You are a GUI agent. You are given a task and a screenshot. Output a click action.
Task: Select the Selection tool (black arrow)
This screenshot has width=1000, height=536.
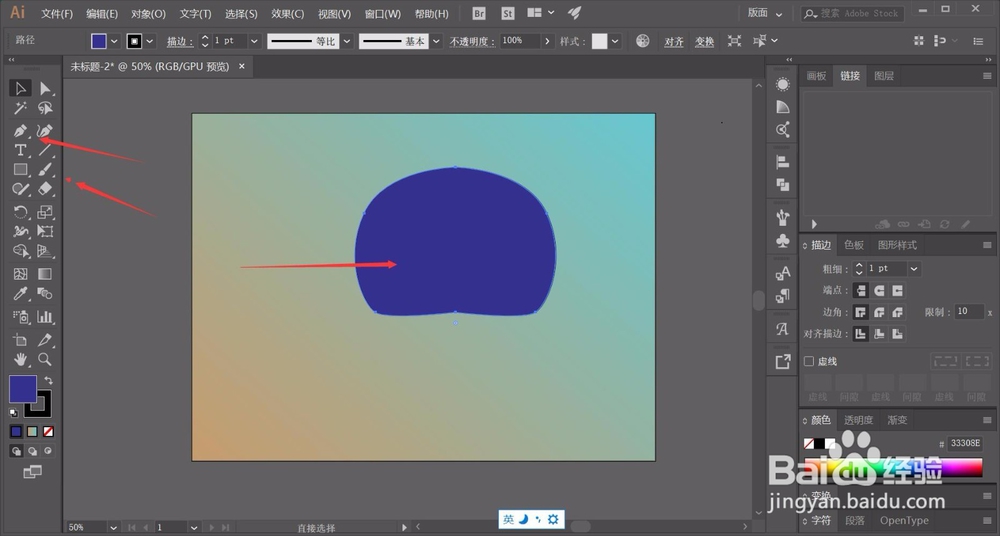point(20,88)
